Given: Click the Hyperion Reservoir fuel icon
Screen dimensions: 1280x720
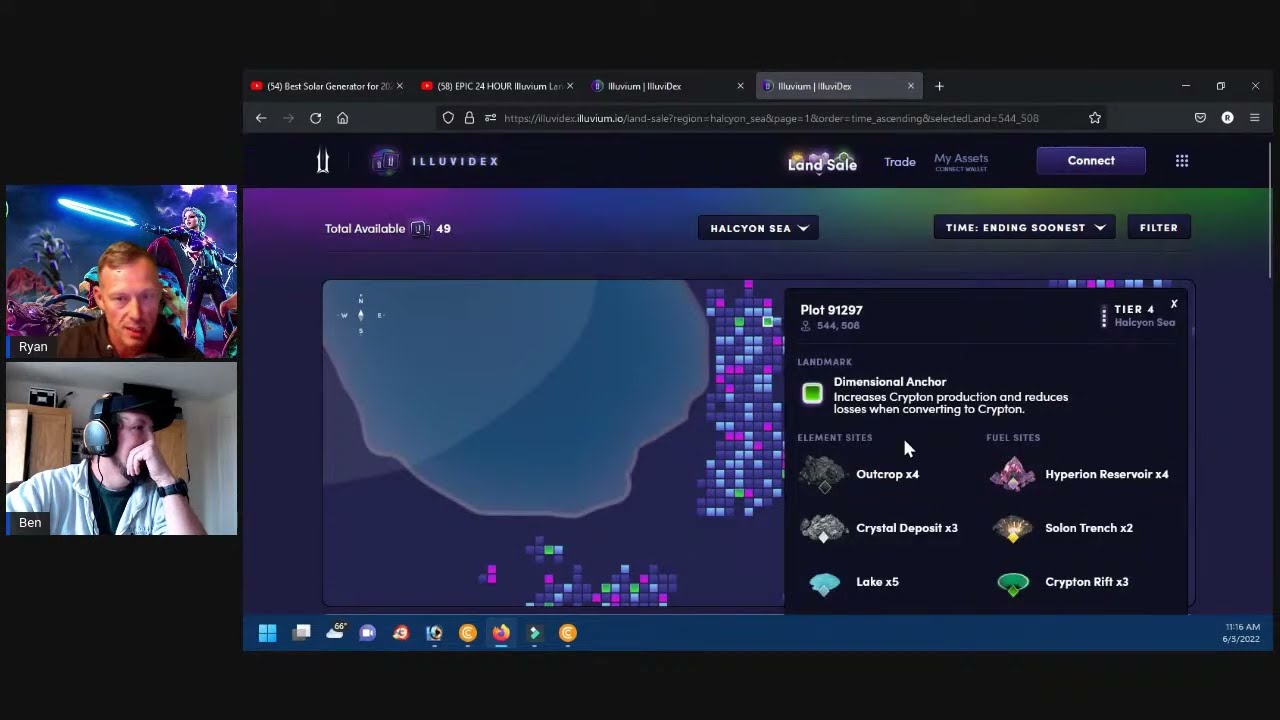Looking at the screenshot, I should 1013,474.
